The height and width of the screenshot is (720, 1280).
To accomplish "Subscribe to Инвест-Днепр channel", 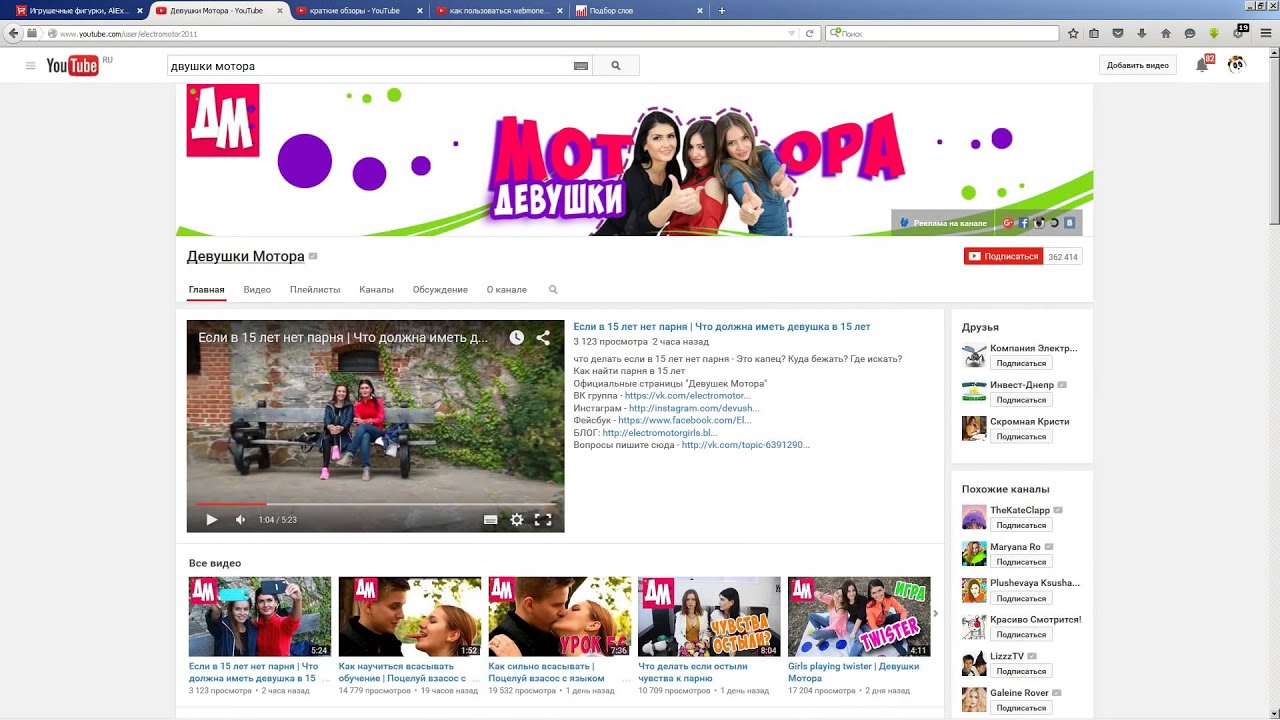I will [1021, 400].
